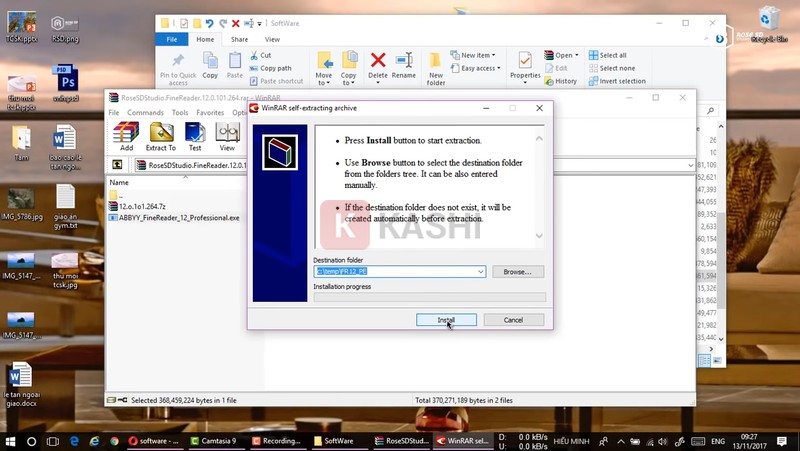Open the Recycle Bin desktop icon
The width and height of the screenshot is (800, 451).
pyautogui.click(x=768, y=24)
